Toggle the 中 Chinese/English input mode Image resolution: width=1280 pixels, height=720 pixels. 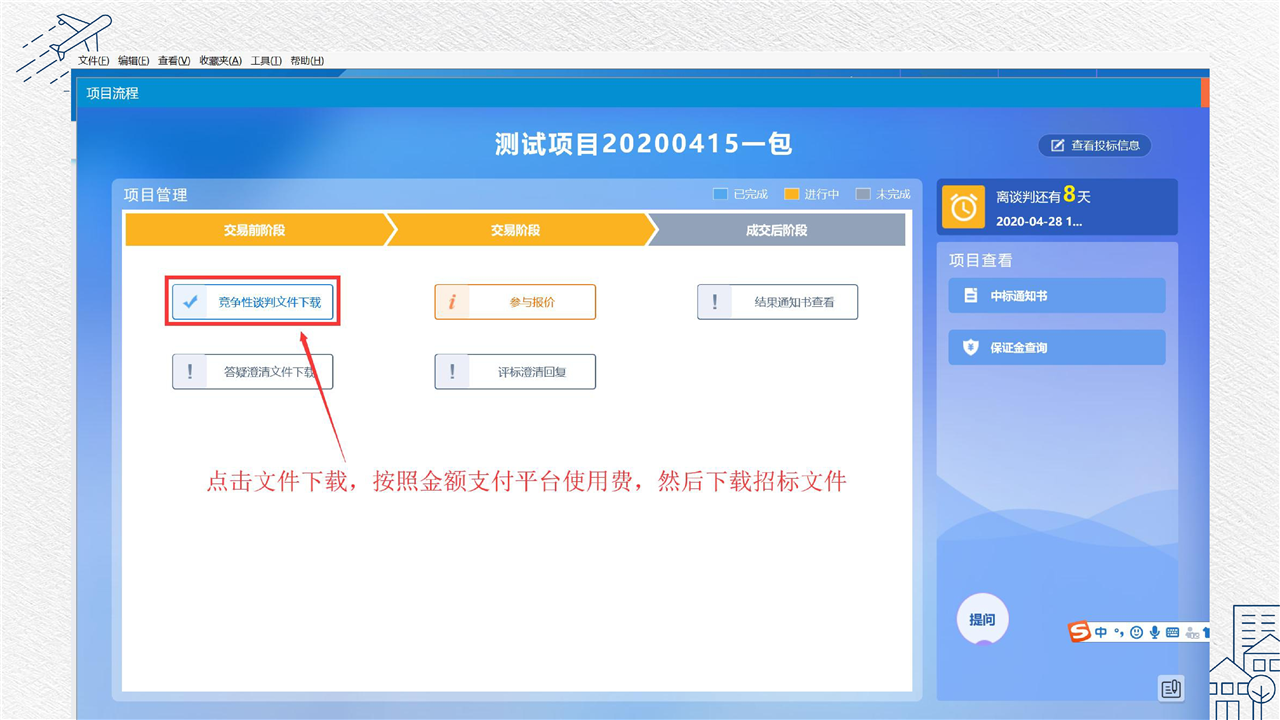pos(1101,632)
